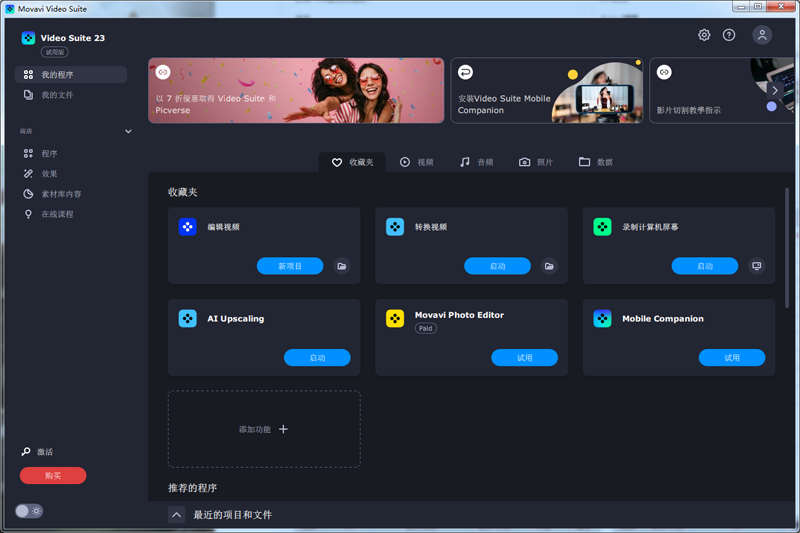Switch to the 视频 tab
This screenshot has height=533, width=800.
coord(416,162)
